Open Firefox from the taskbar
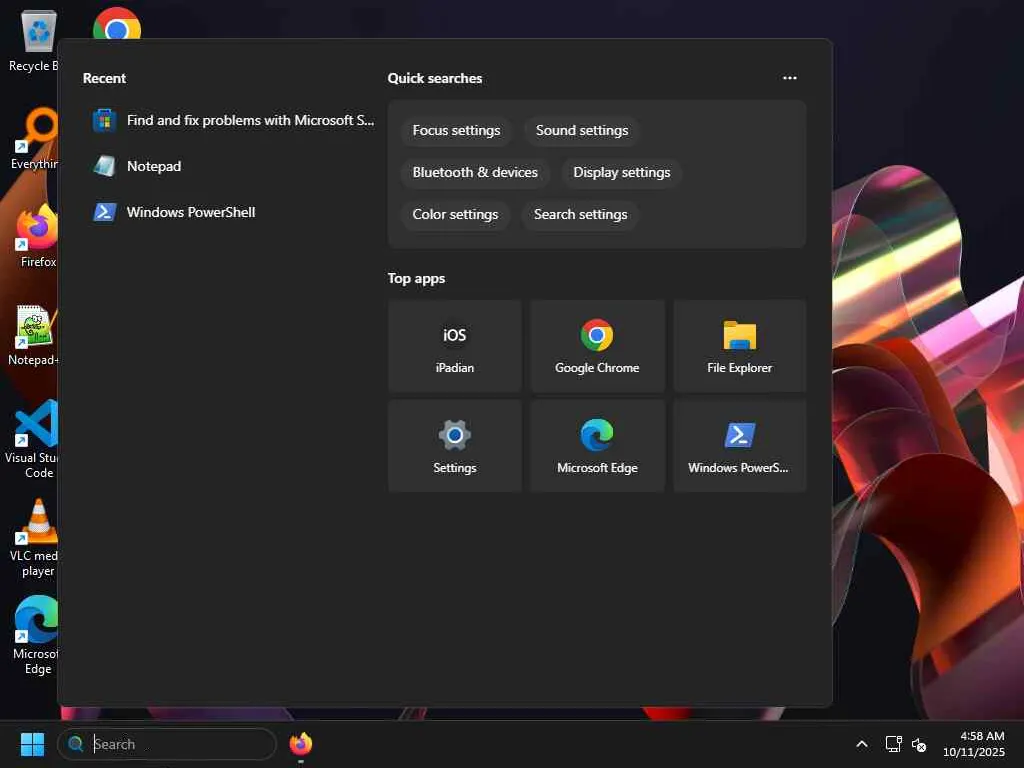Screen dimensions: 1024x768 (x=300, y=744)
